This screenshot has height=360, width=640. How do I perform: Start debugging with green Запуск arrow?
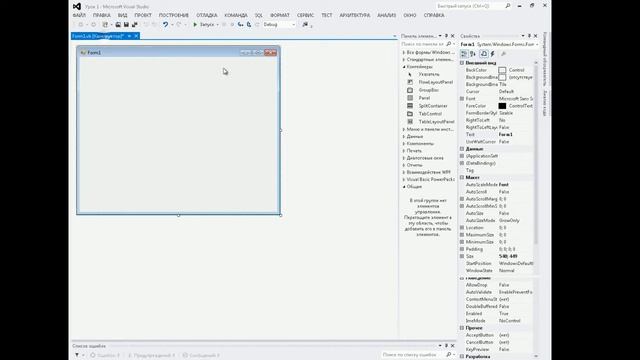[x=204, y=25]
